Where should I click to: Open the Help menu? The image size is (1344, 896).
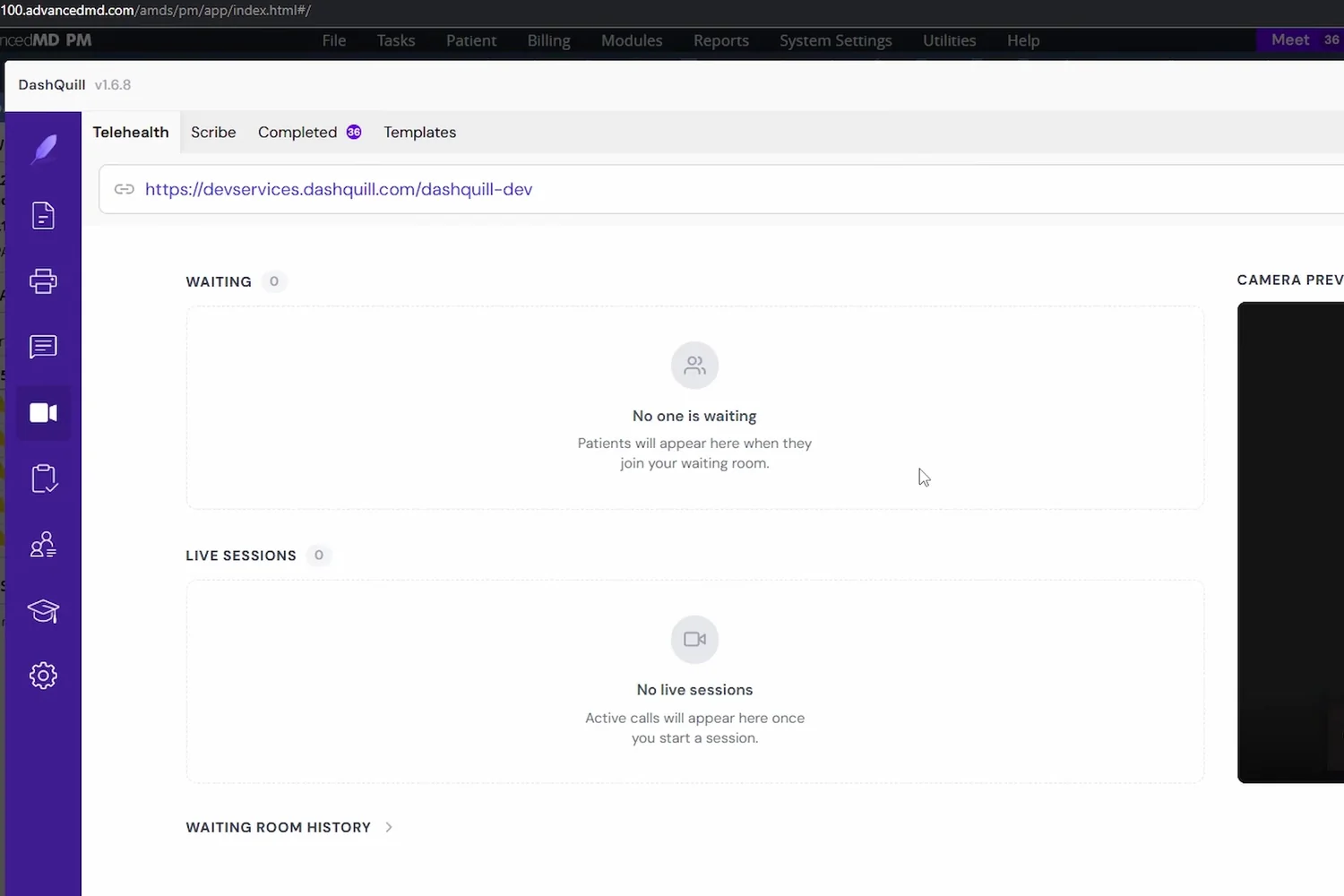(x=1023, y=40)
